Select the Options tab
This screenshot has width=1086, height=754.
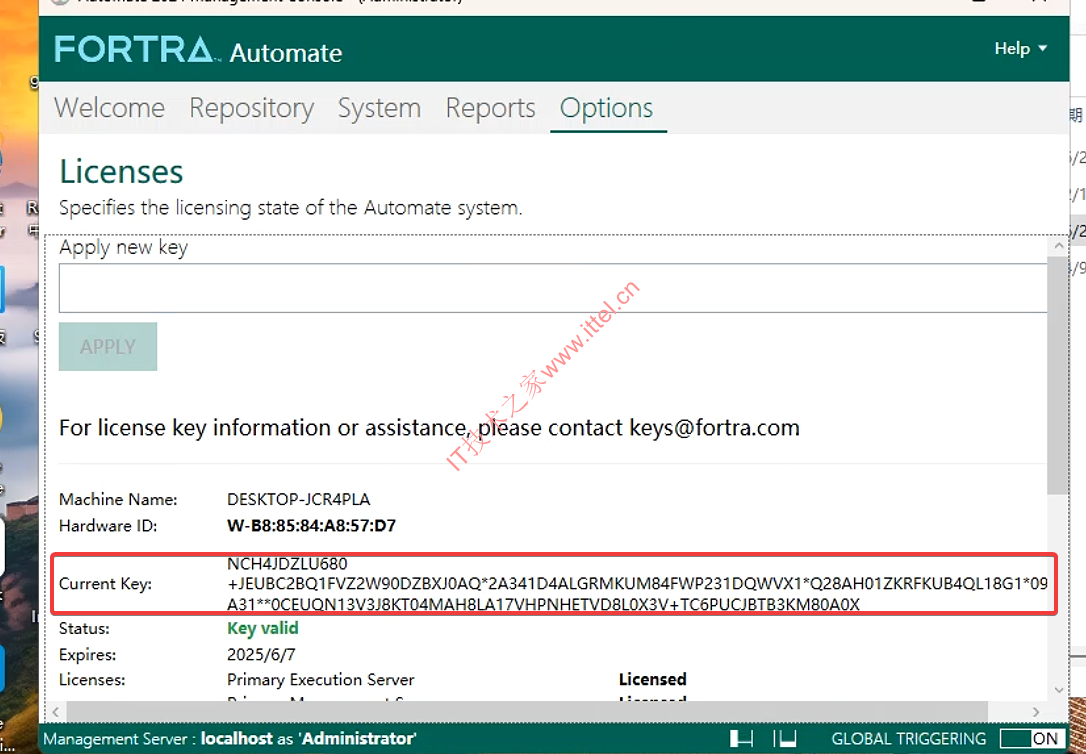tap(607, 108)
